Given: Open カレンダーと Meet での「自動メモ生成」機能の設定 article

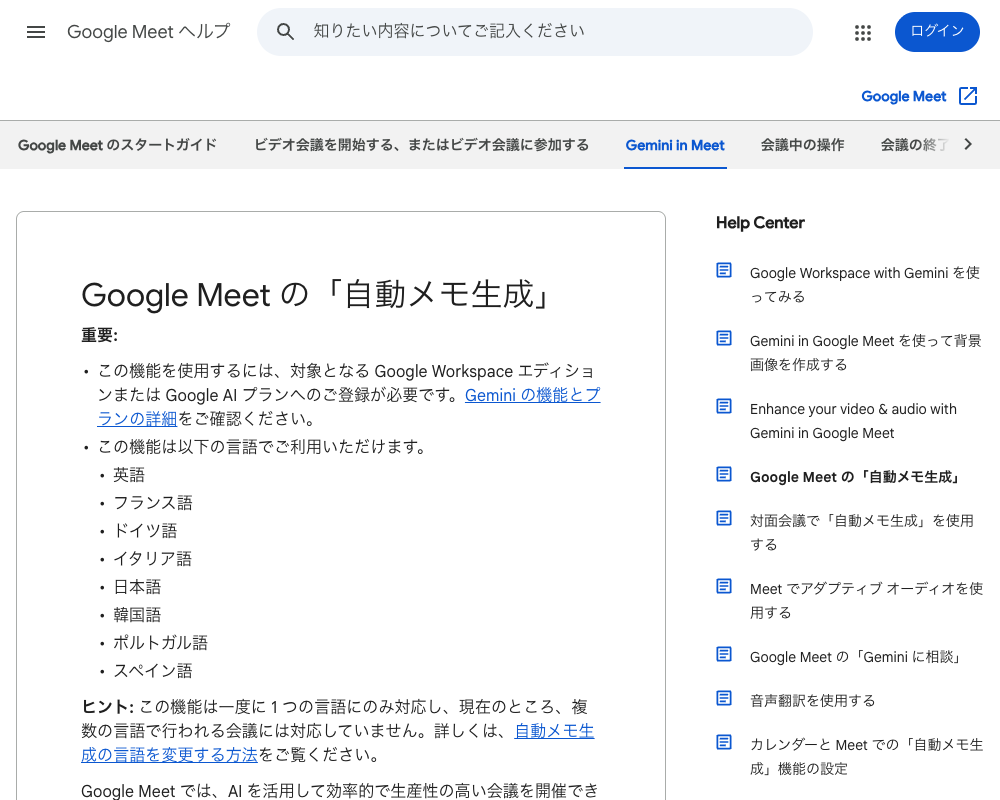Looking at the screenshot, I should coord(866,757).
